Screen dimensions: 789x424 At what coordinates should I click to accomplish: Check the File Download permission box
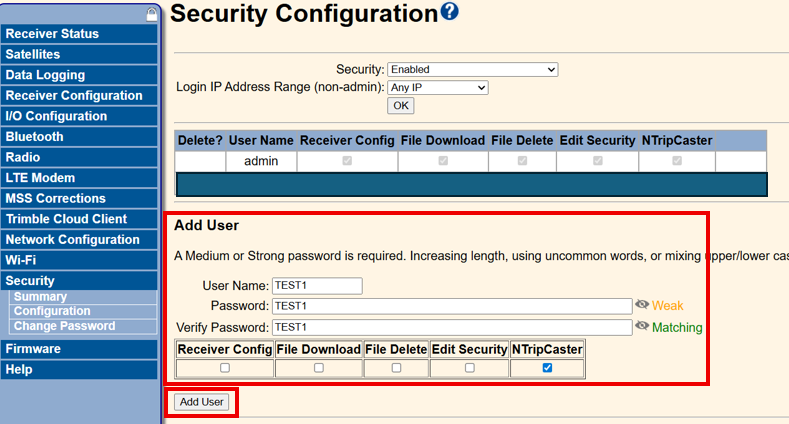point(319,368)
